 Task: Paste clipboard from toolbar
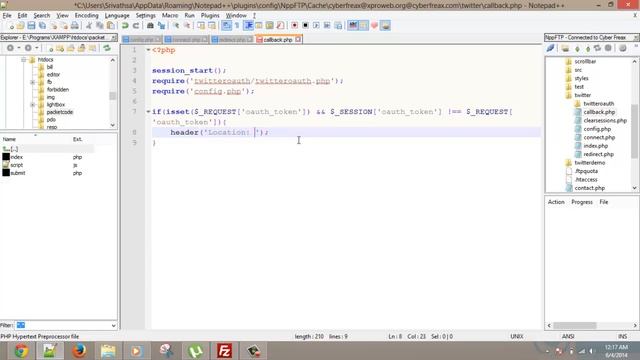click(x=111, y=26)
